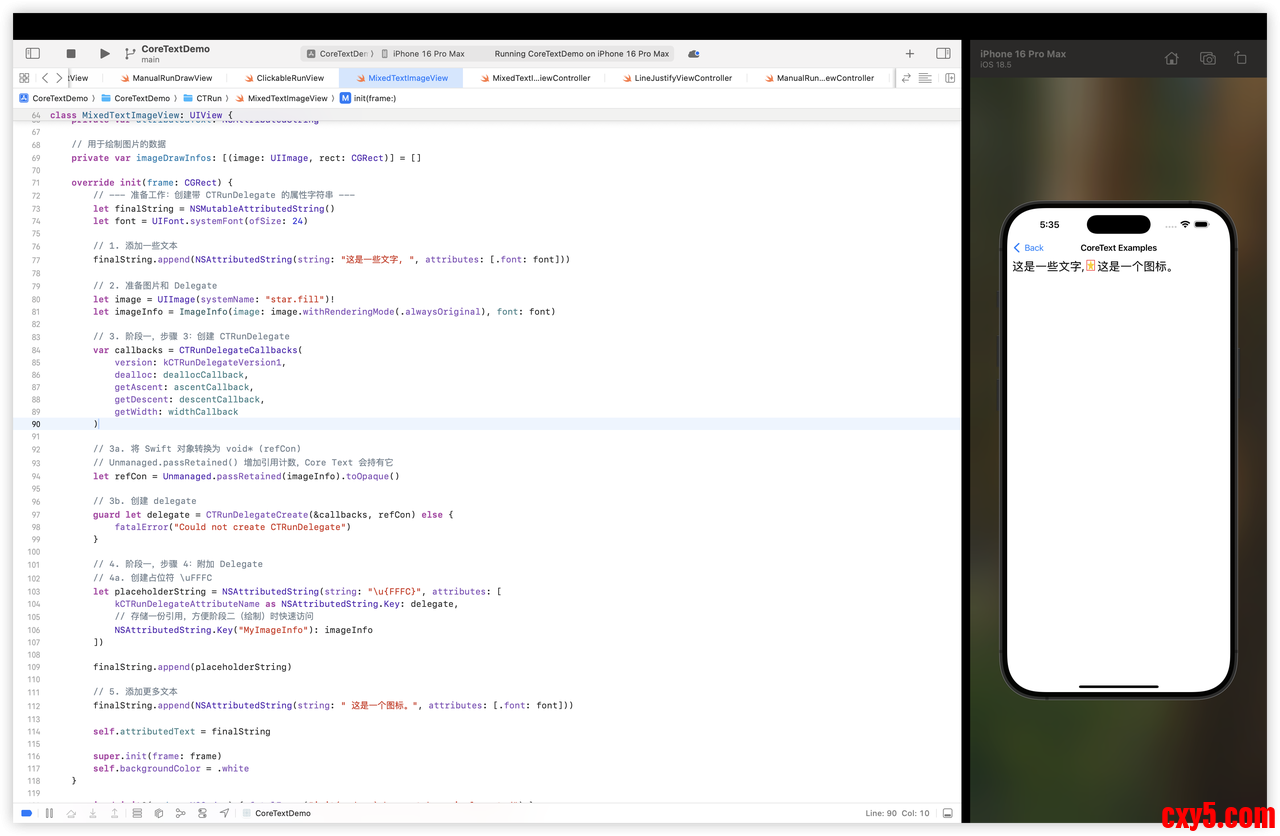Take a Simulator screenshot
The height and width of the screenshot is (836, 1280).
(1207, 59)
